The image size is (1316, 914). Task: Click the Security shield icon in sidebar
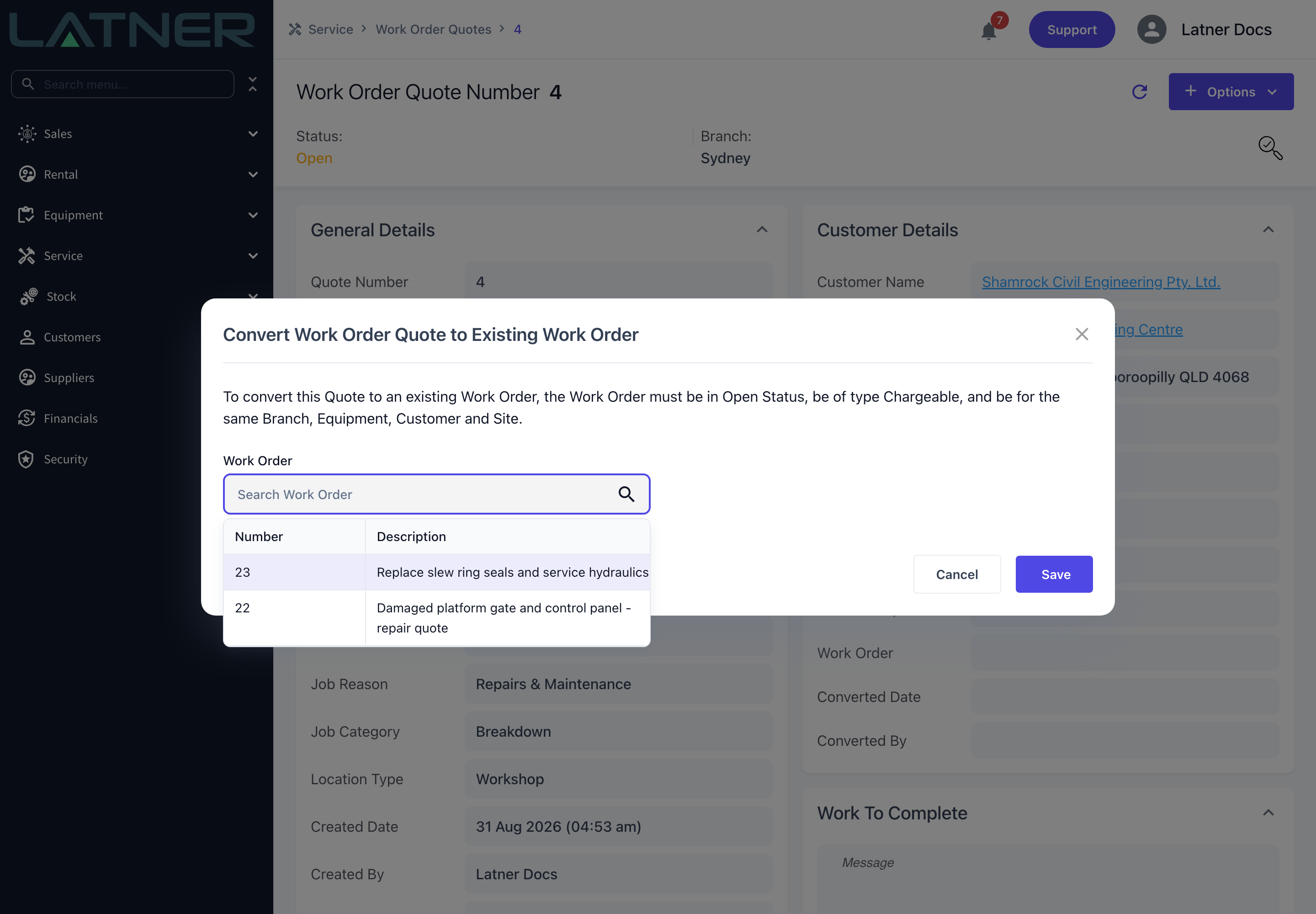tap(27, 459)
